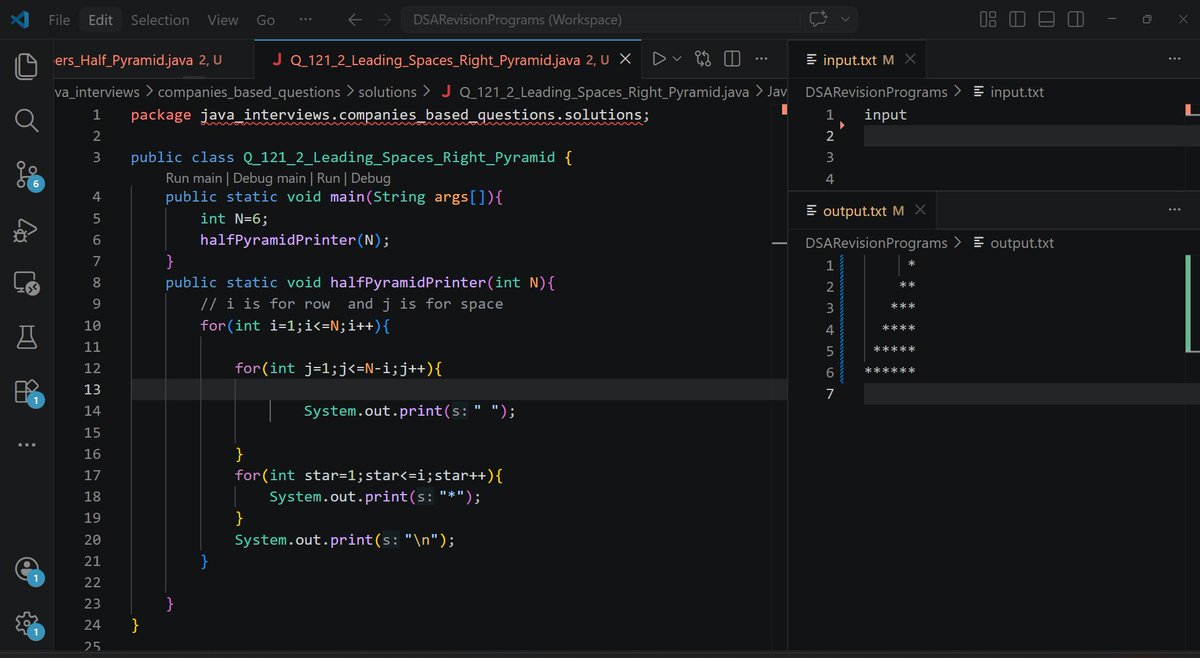Open the chat dropdown chevron in title bar
The height and width of the screenshot is (658, 1200).
846,19
